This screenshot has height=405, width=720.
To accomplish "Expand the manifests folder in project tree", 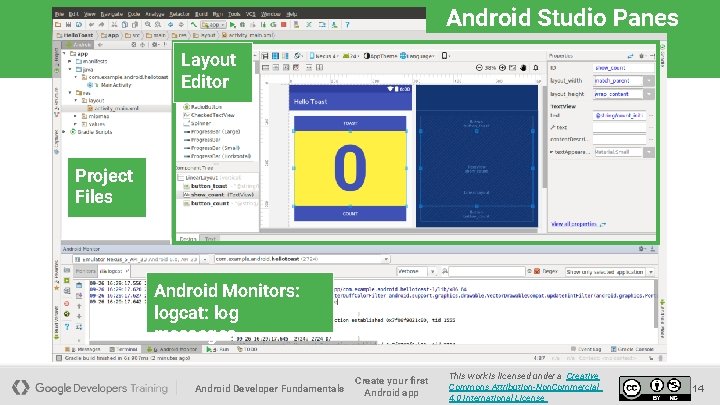I will [x=70, y=61].
